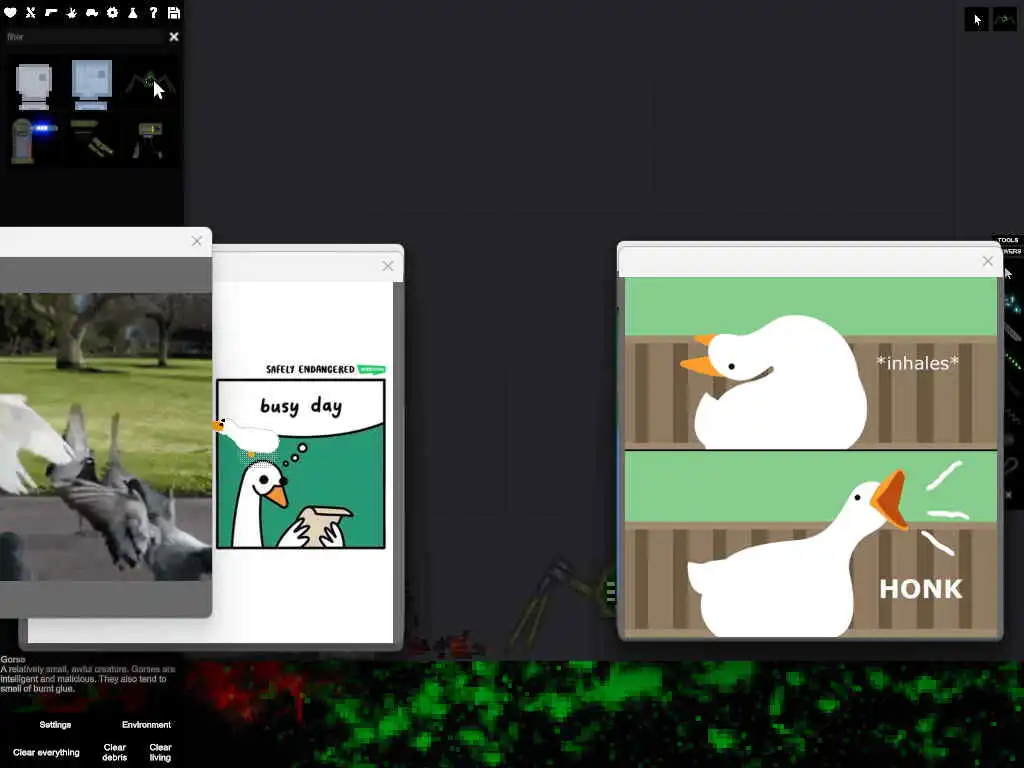Click the pigeon photo image
Screen dimensions: 1024x768
[x=106, y=436]
